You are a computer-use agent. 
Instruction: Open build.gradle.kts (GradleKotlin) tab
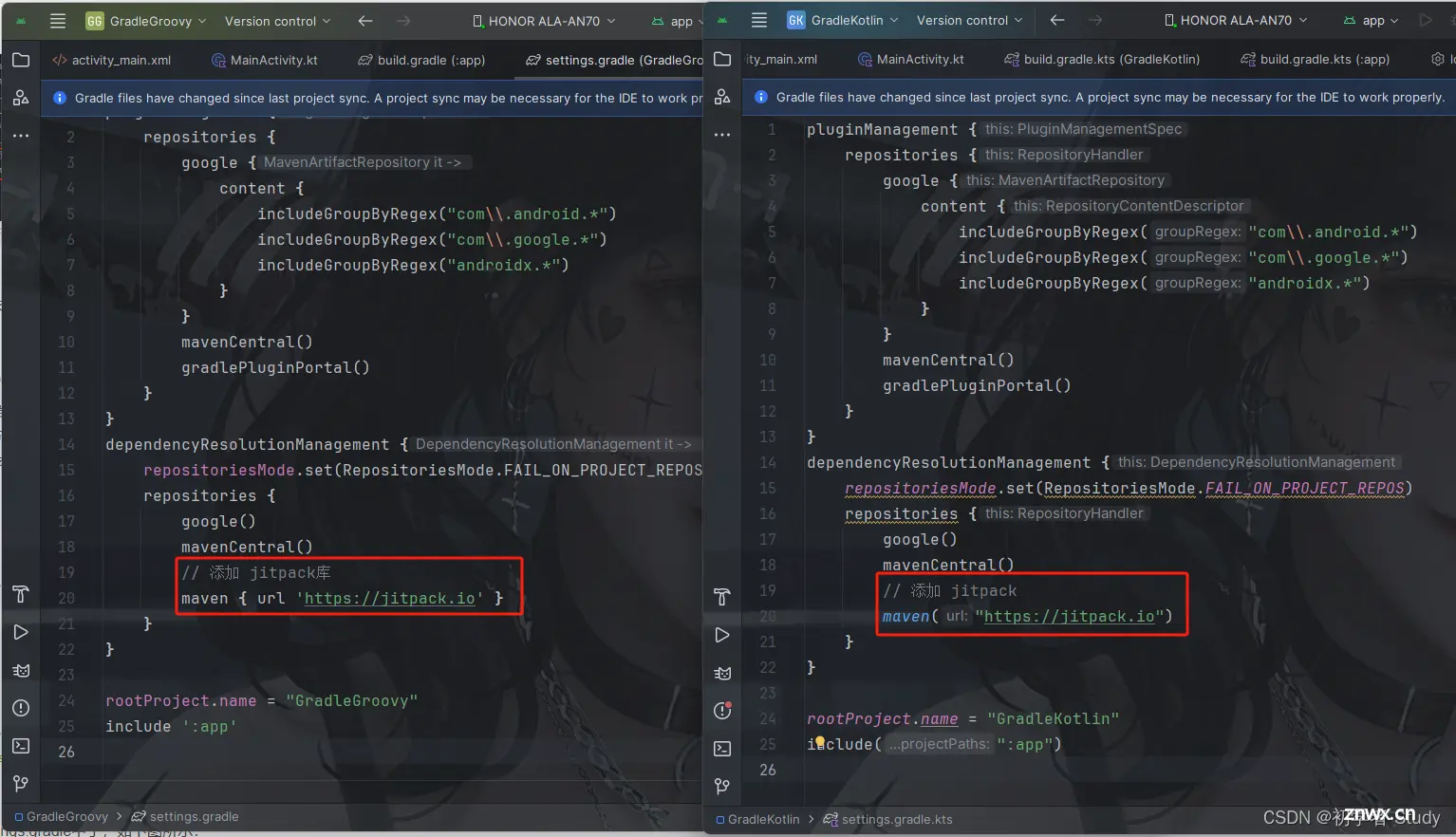click(1102, 59)
